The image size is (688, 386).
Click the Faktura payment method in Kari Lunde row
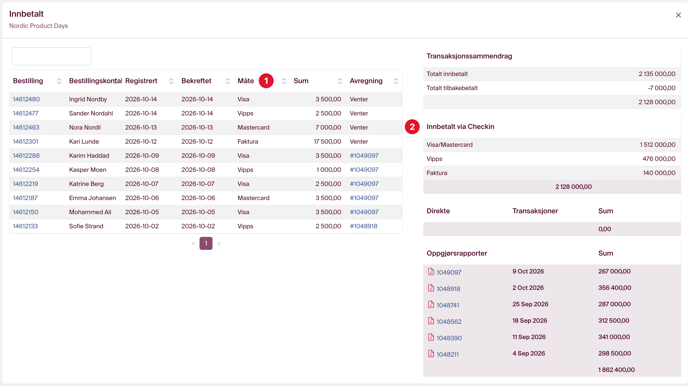(x=248, y=141)
